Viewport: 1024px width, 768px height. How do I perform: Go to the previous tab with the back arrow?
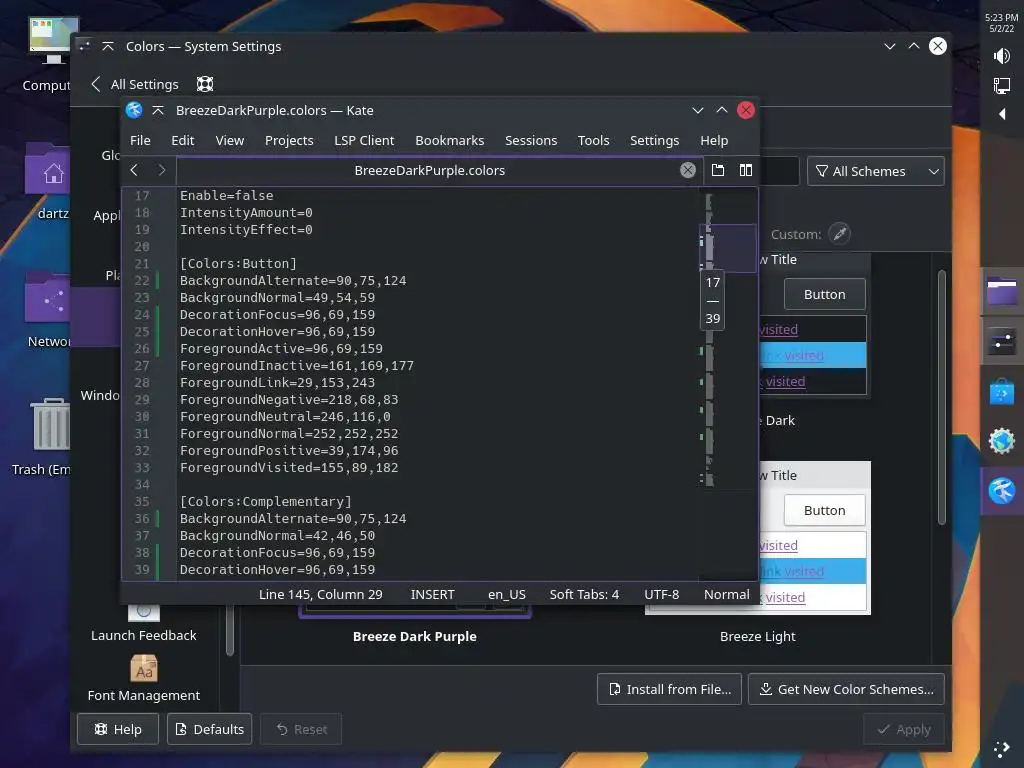click(135, 170)
